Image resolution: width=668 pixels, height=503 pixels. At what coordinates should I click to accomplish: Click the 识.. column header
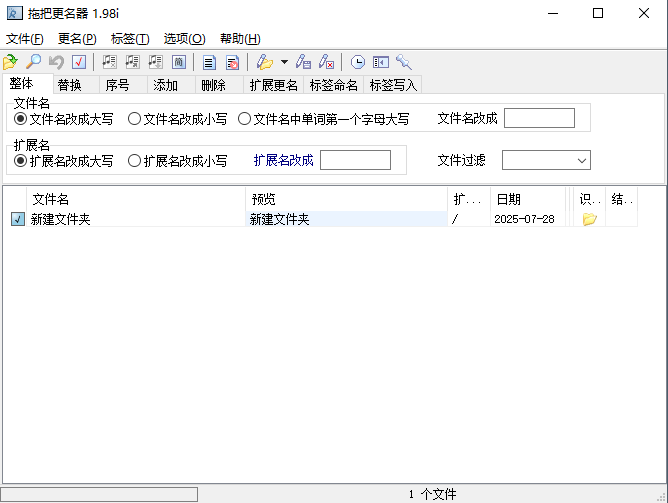590,199
